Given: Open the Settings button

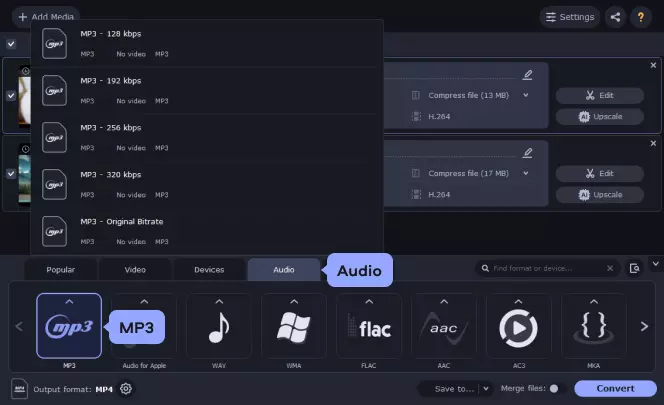Looking at the screenshot, I should coord(570,17).
